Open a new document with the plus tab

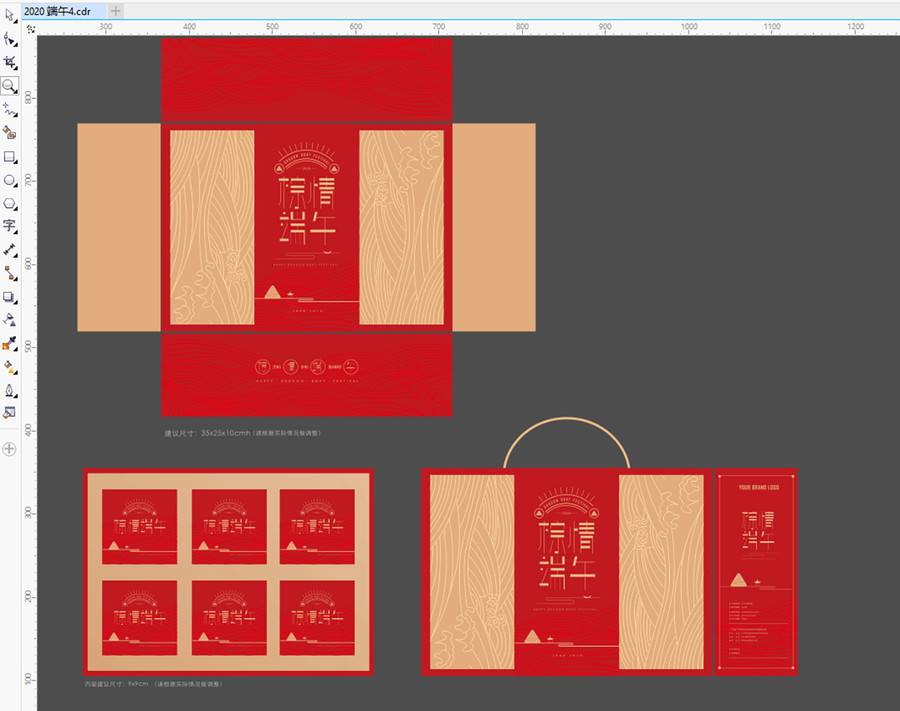pos(115,10)
